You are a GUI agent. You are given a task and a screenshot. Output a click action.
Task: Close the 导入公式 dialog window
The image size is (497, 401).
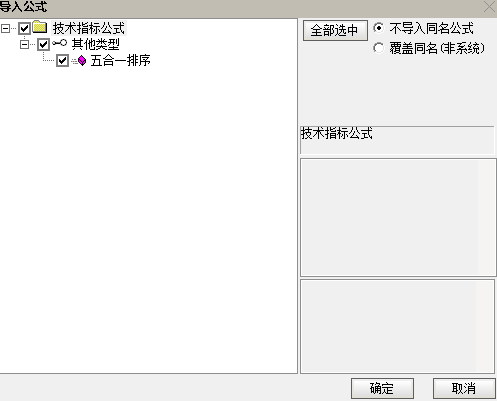(x=490, y=6)
